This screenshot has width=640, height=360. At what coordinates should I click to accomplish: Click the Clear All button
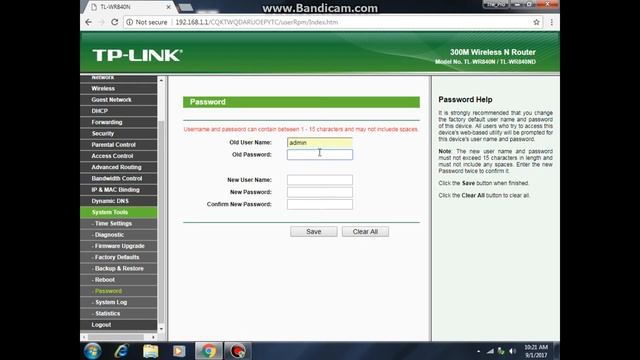(x=365, y=231)
